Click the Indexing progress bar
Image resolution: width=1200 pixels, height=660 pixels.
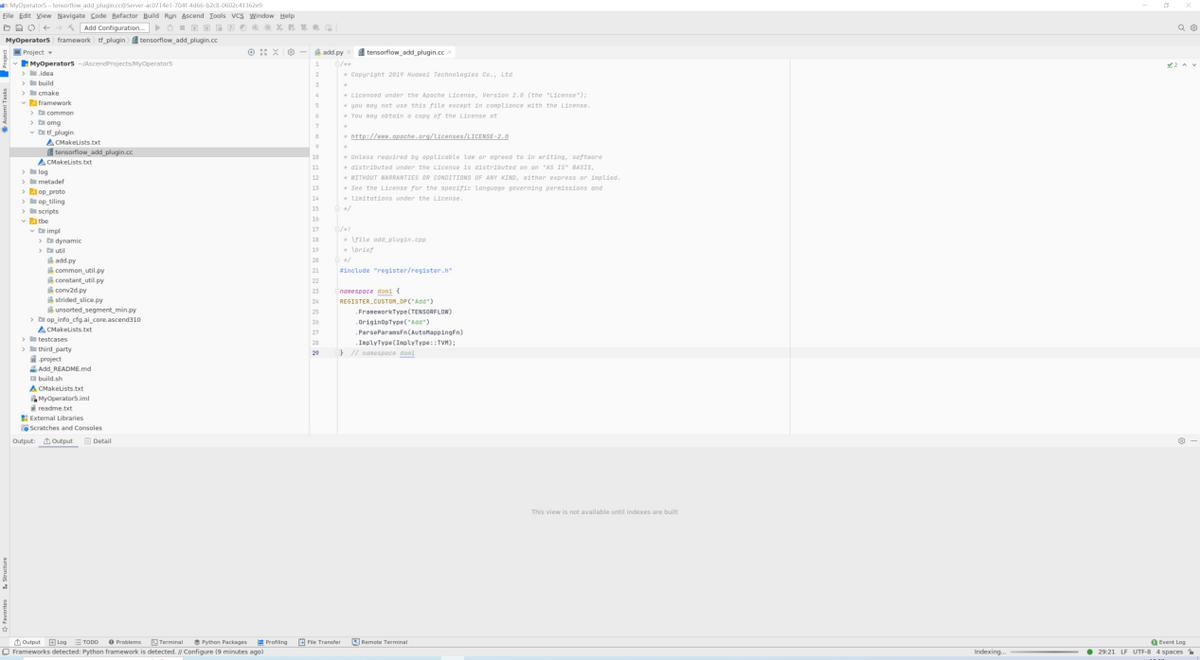point(1046,652)
